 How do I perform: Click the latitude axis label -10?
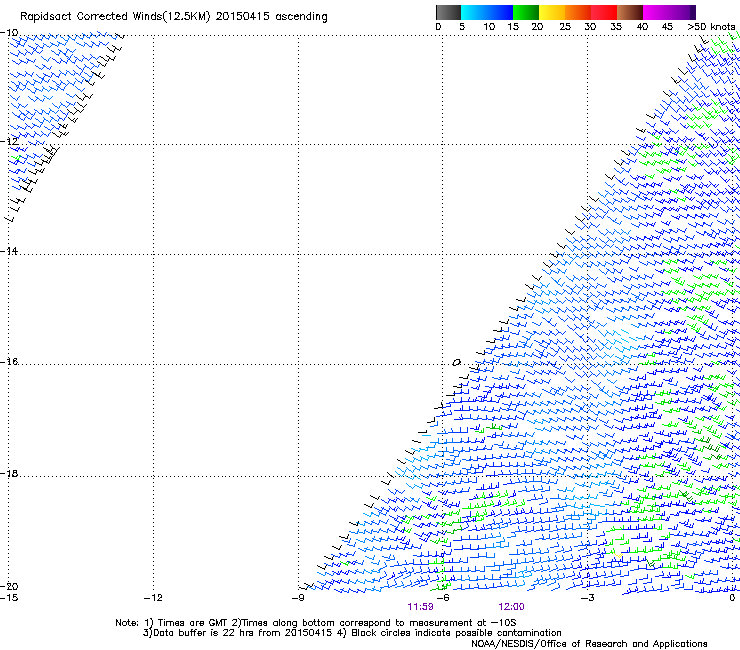click(9, 33)
